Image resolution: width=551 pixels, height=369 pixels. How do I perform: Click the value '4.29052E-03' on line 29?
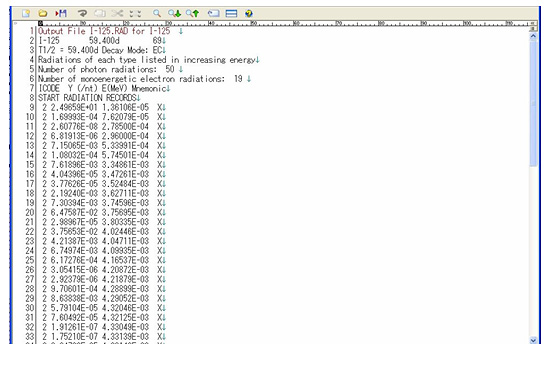[125, 299]
